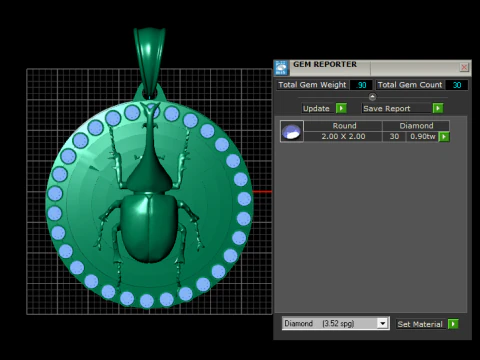The image size is (480, 360).
Task: Click the Total Gem Weight label
Action: coord(312,85)
